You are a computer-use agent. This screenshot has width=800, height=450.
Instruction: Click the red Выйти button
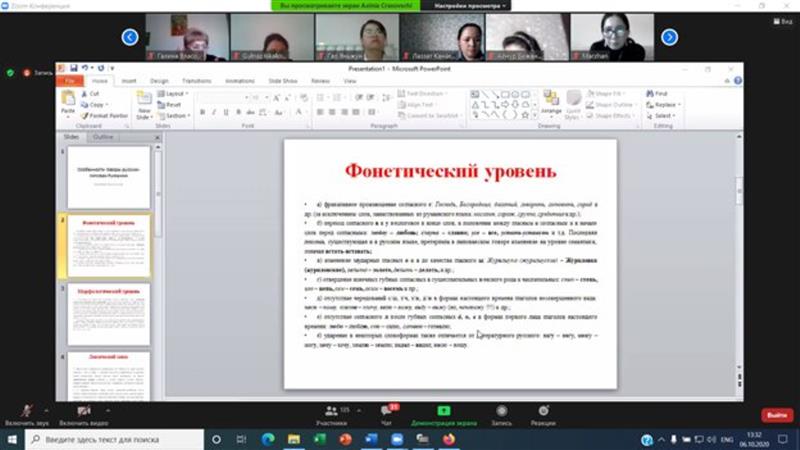click(x=776, y=415)
